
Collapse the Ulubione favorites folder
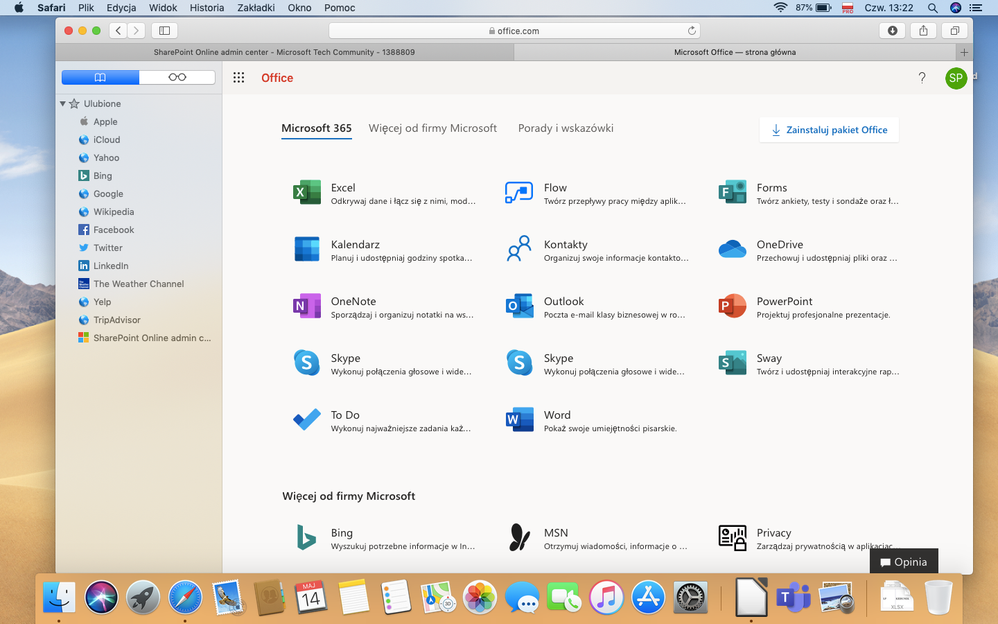tap(63, 103)
